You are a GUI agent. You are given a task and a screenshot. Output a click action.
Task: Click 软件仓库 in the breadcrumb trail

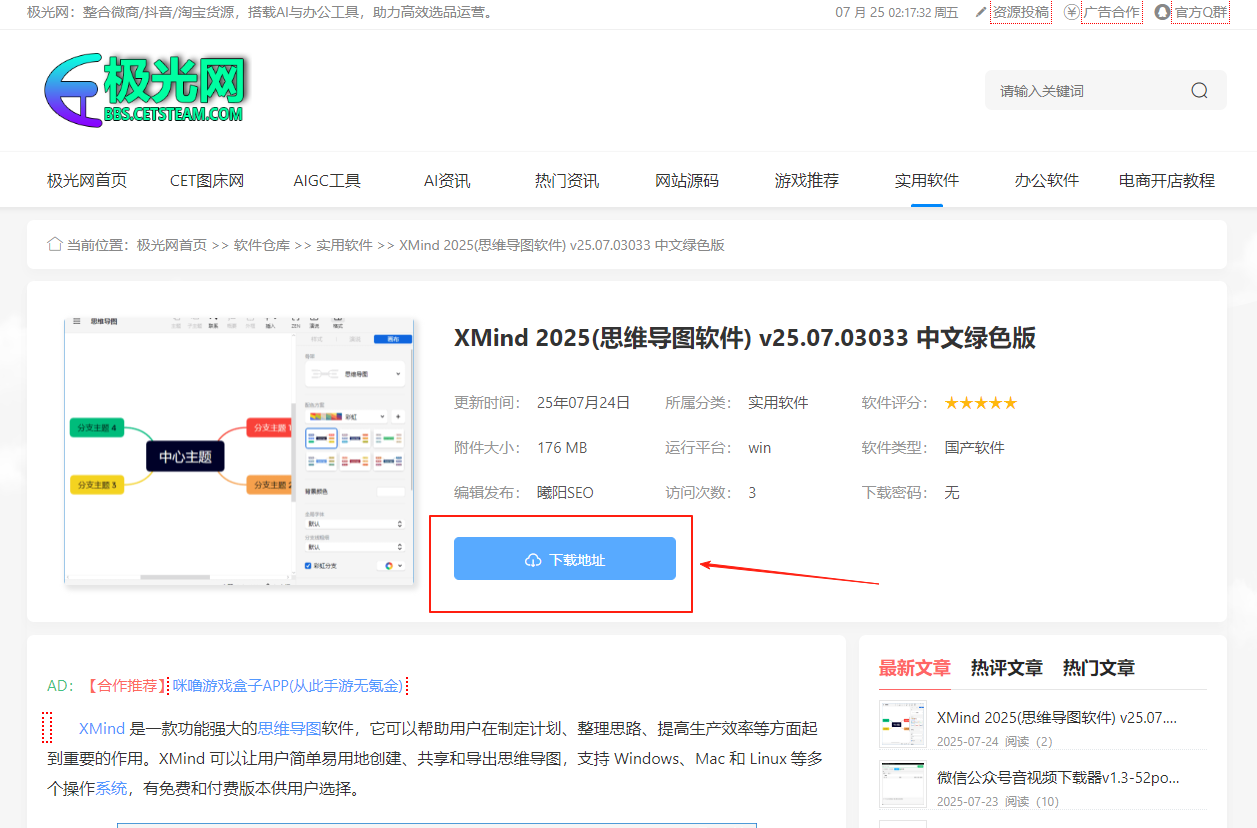[262, 245]
